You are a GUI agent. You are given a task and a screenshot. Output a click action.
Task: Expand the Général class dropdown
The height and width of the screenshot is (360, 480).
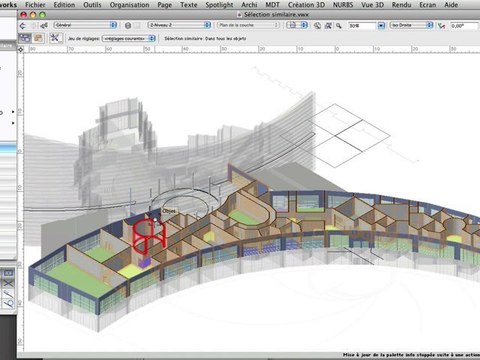click(85, 25)
